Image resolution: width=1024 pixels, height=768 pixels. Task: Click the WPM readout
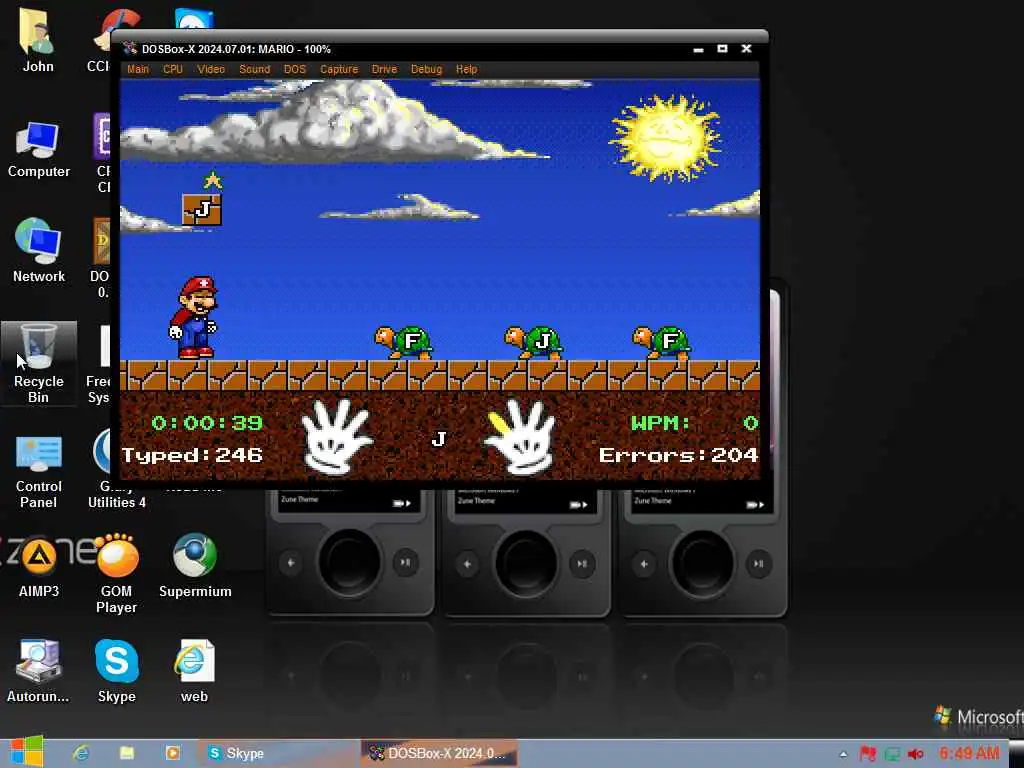pos(694,423)
